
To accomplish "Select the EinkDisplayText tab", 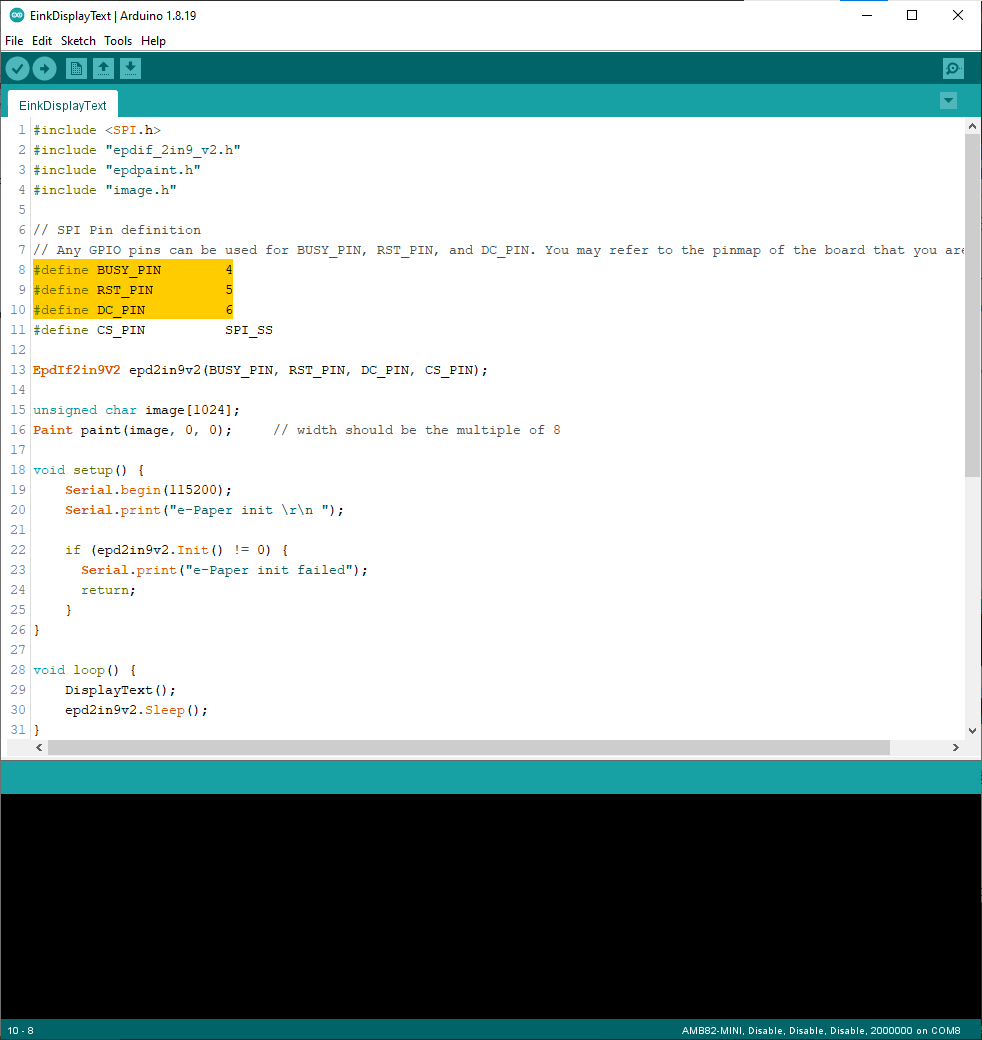I will point(62,105).
